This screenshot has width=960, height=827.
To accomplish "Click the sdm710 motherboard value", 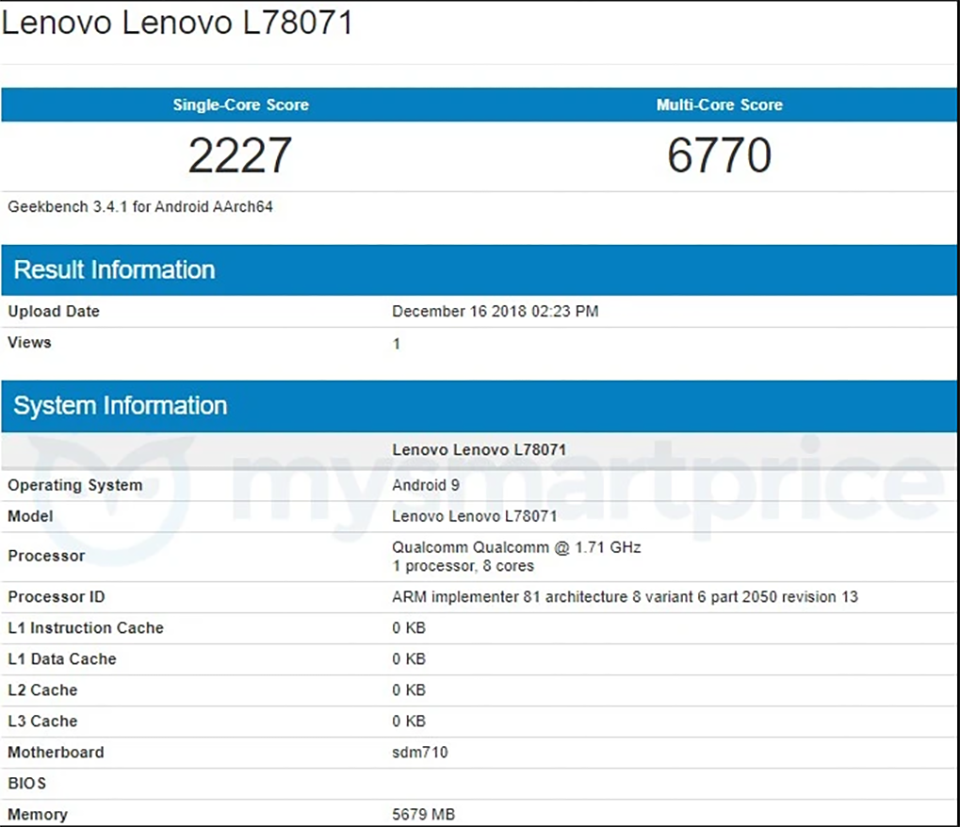I will point(420,752).
